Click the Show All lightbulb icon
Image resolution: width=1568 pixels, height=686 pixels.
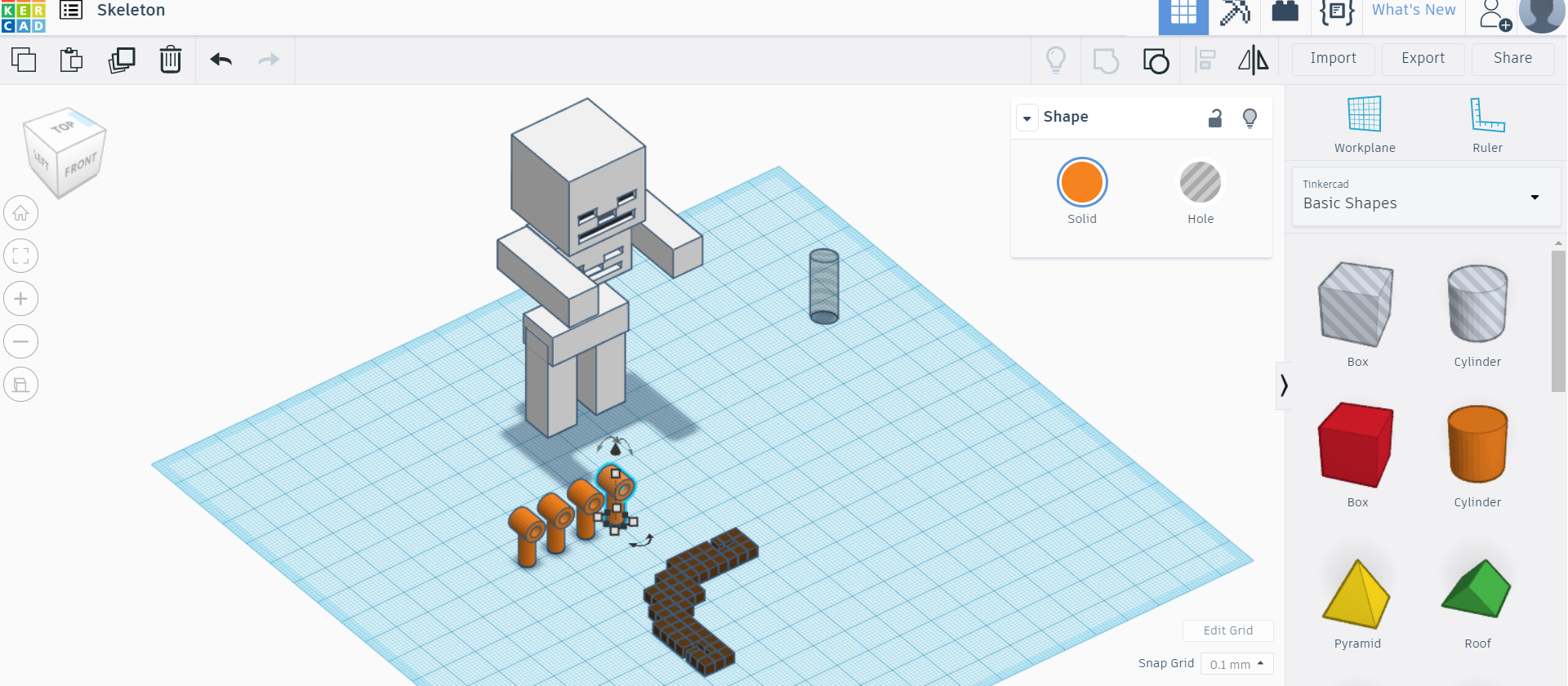click(1056, 60)
